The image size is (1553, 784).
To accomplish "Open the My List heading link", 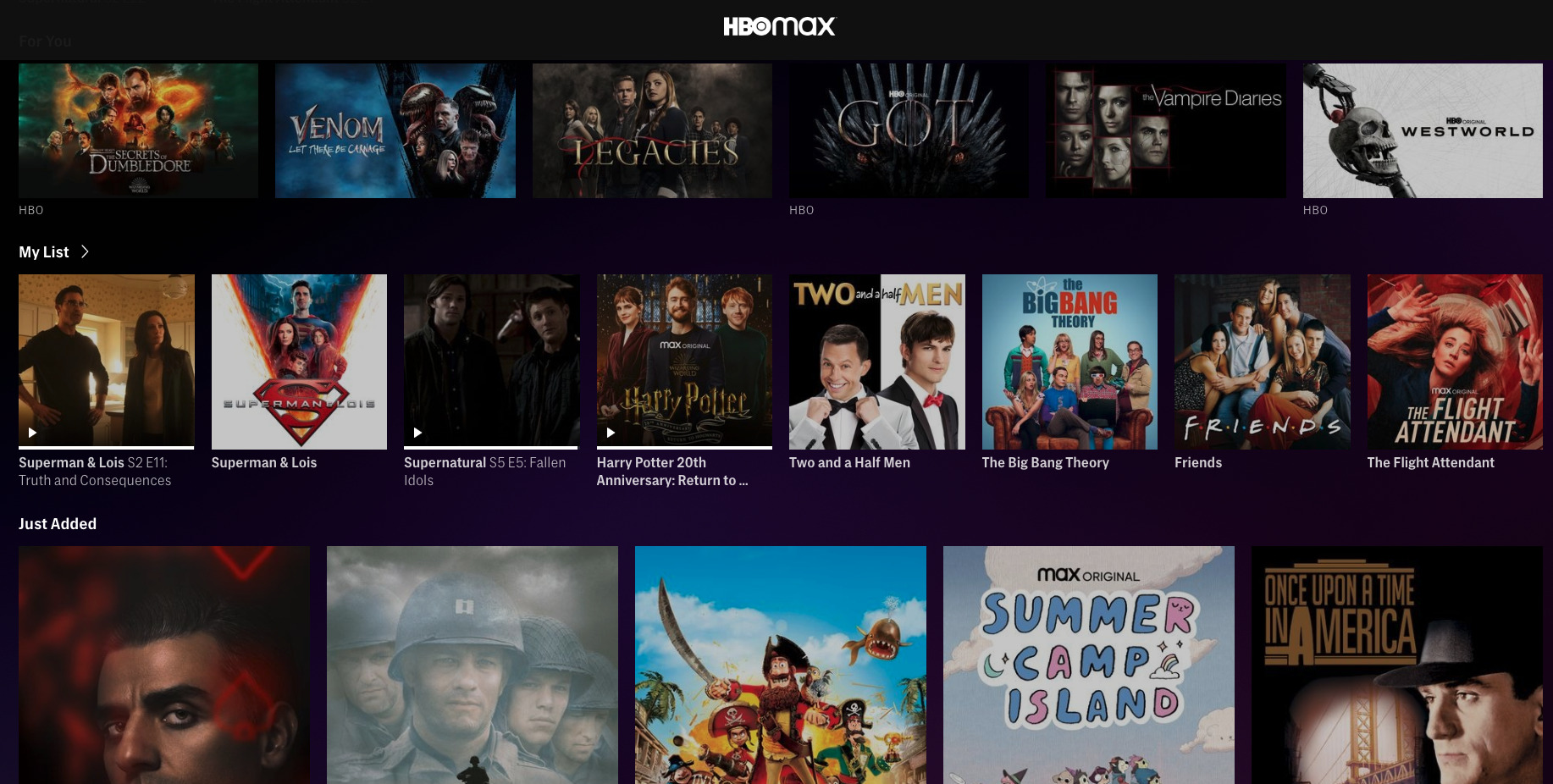I will coord(44,252).
